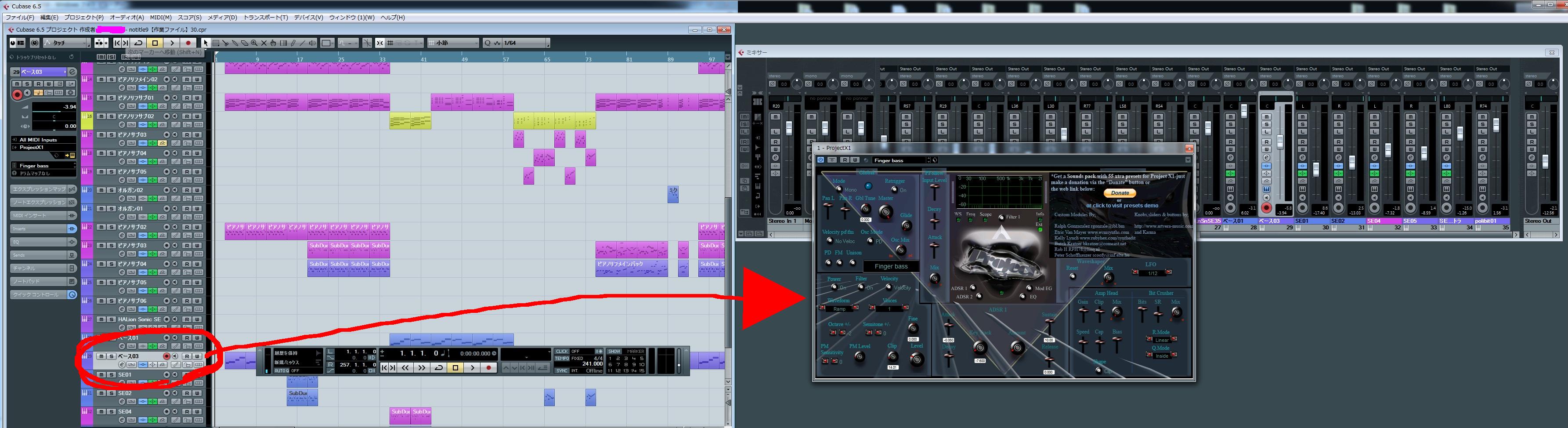Adjust the ProjectX1 Master knob
Viewport: 1568px width, 428px height.
click(x=885, y=212)
